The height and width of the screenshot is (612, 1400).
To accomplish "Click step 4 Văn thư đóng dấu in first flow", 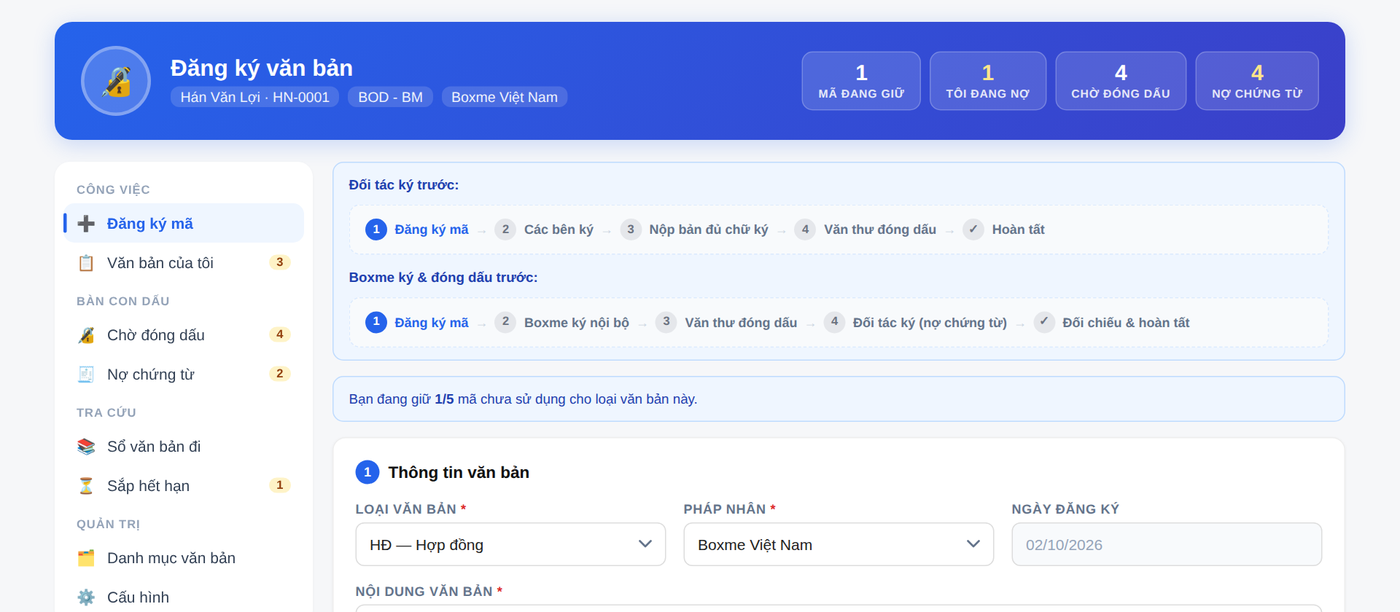I will 866,230.
